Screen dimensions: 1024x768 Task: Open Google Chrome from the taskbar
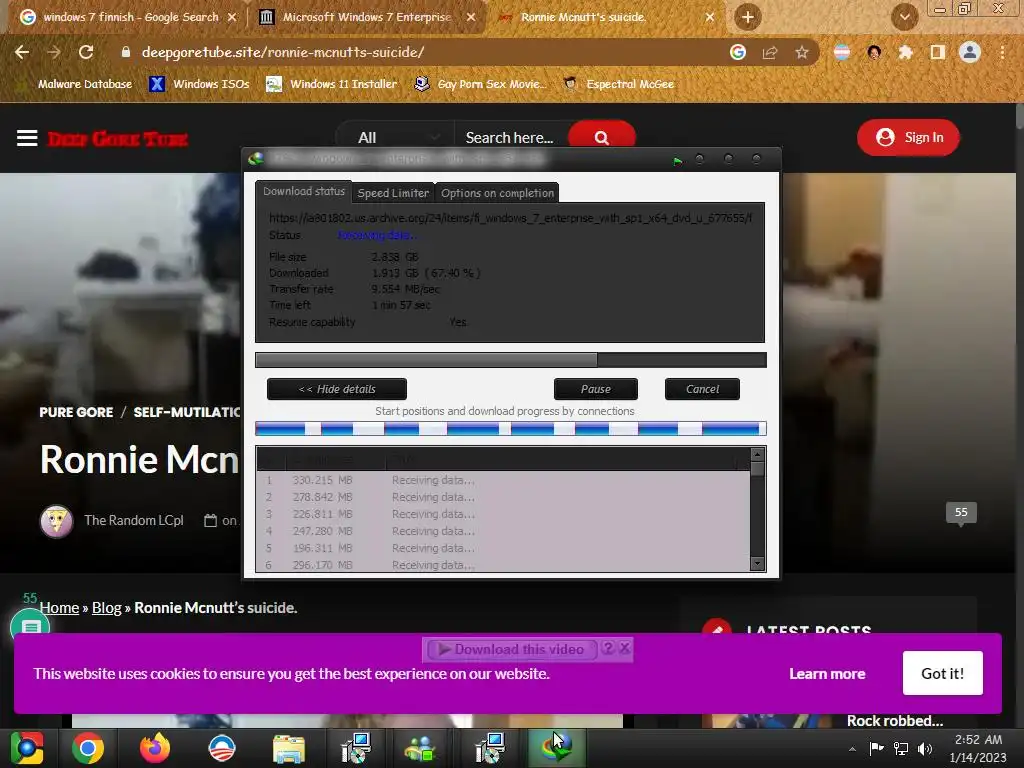coord(88,748)
